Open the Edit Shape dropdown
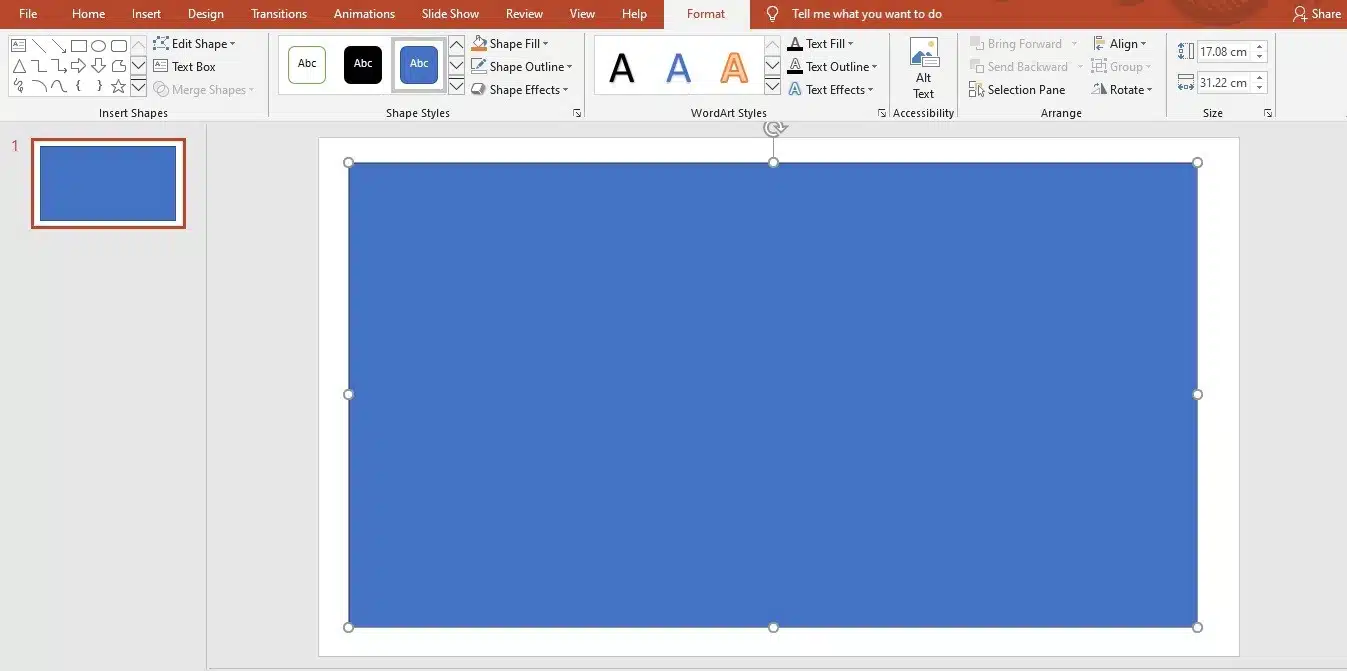Image resolution: width=1347 pixels, height=671 pixels. [196, 43]
